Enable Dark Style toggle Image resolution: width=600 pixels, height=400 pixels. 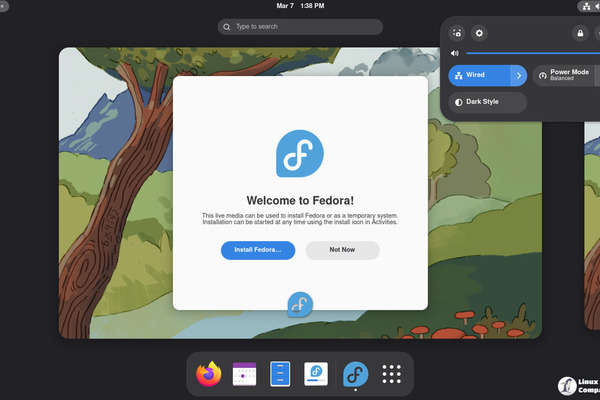[488, 101]
